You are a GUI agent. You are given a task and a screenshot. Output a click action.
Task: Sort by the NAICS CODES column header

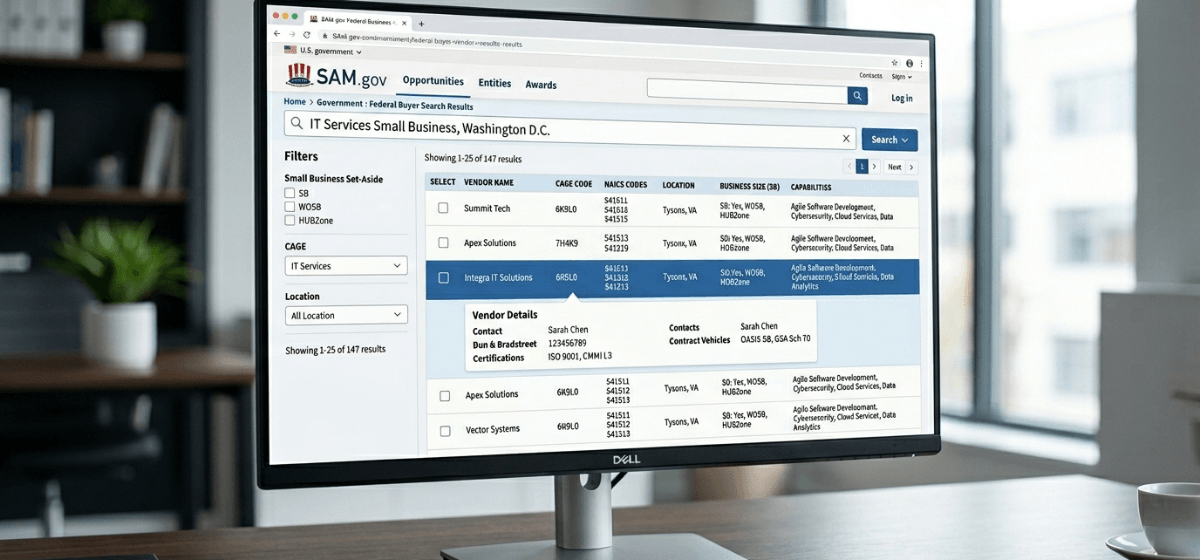(625, 185)
